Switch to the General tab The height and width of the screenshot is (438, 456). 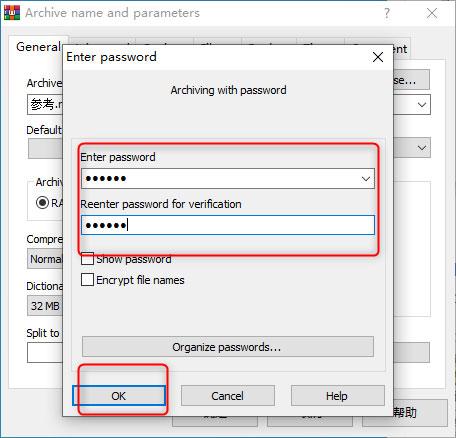[38, 47]
